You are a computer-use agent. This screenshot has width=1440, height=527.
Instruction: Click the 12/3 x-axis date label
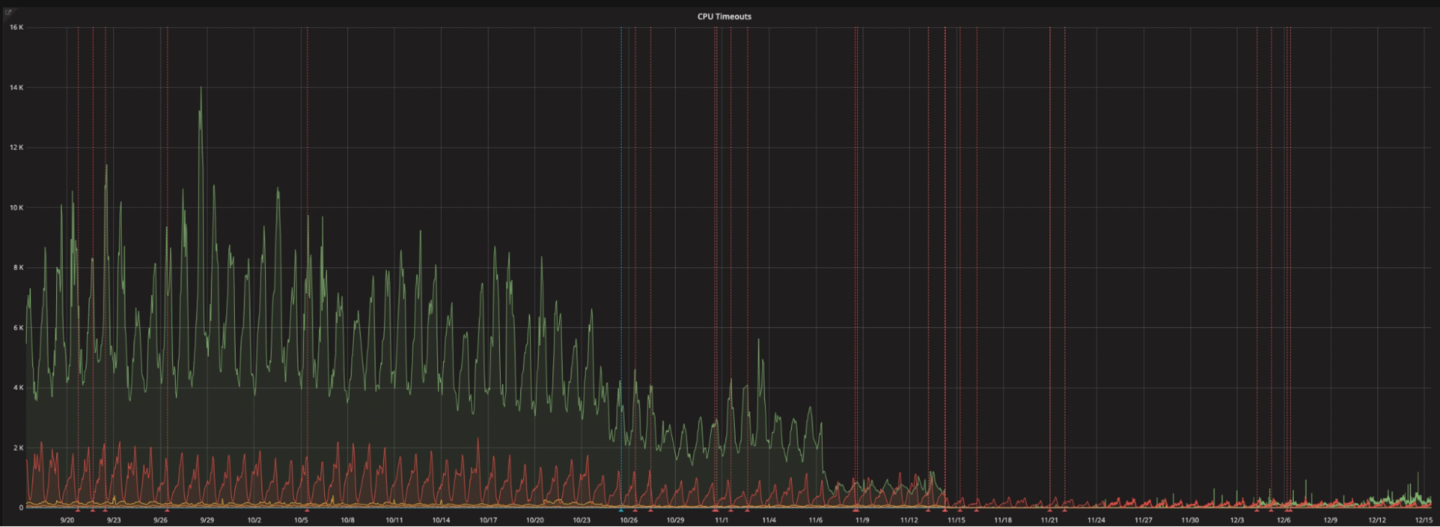coord(1237,520)
